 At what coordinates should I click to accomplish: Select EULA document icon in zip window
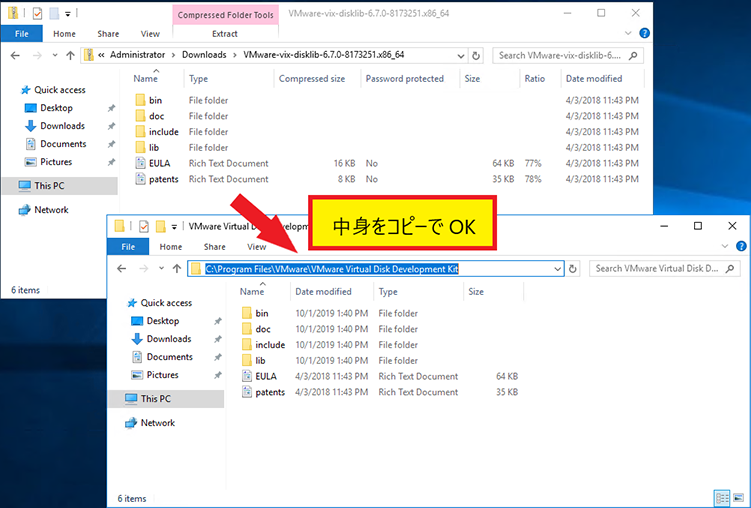point(140,163)
